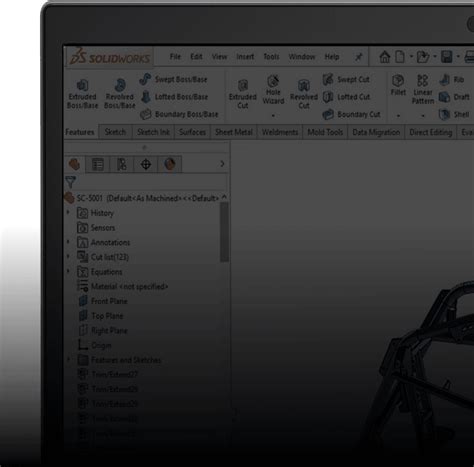
Task: Open the ConfigurationManager tab icon
Action: [122, 164]
